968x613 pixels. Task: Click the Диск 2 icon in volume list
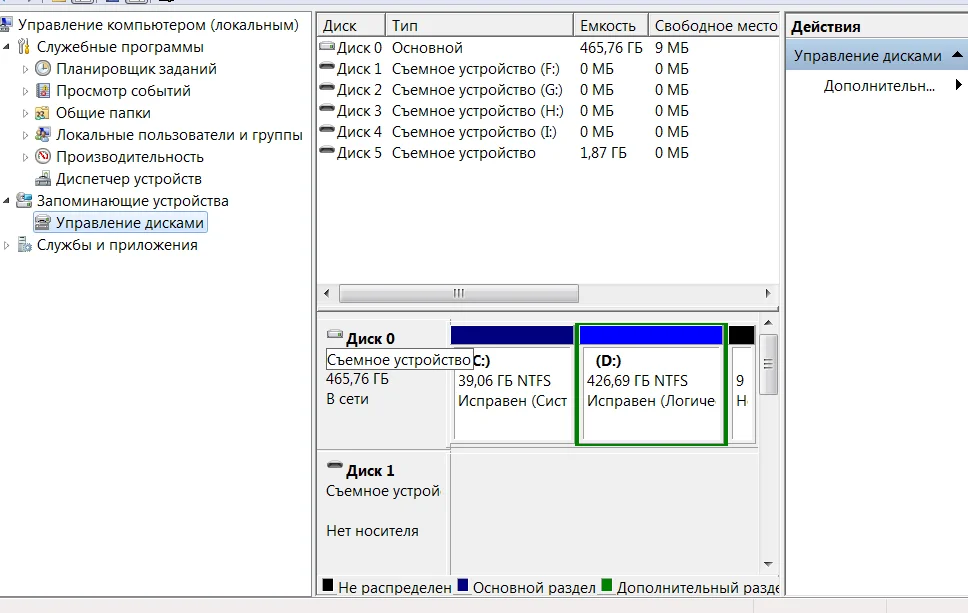(x=327, y=87)
